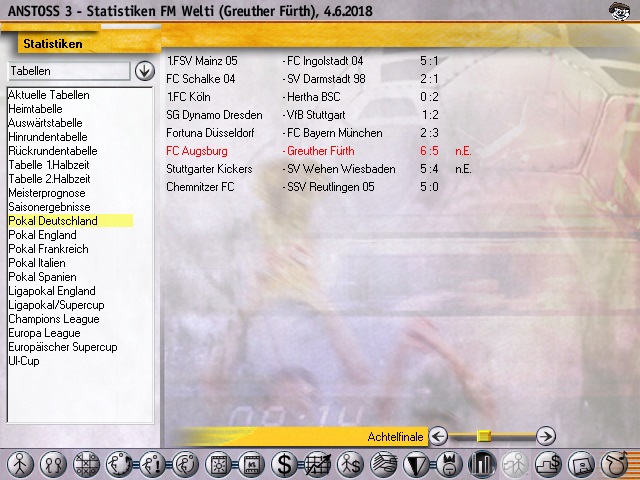Open Champions League statistics
This screenshot has height=480, width=640.
(54, 319)
